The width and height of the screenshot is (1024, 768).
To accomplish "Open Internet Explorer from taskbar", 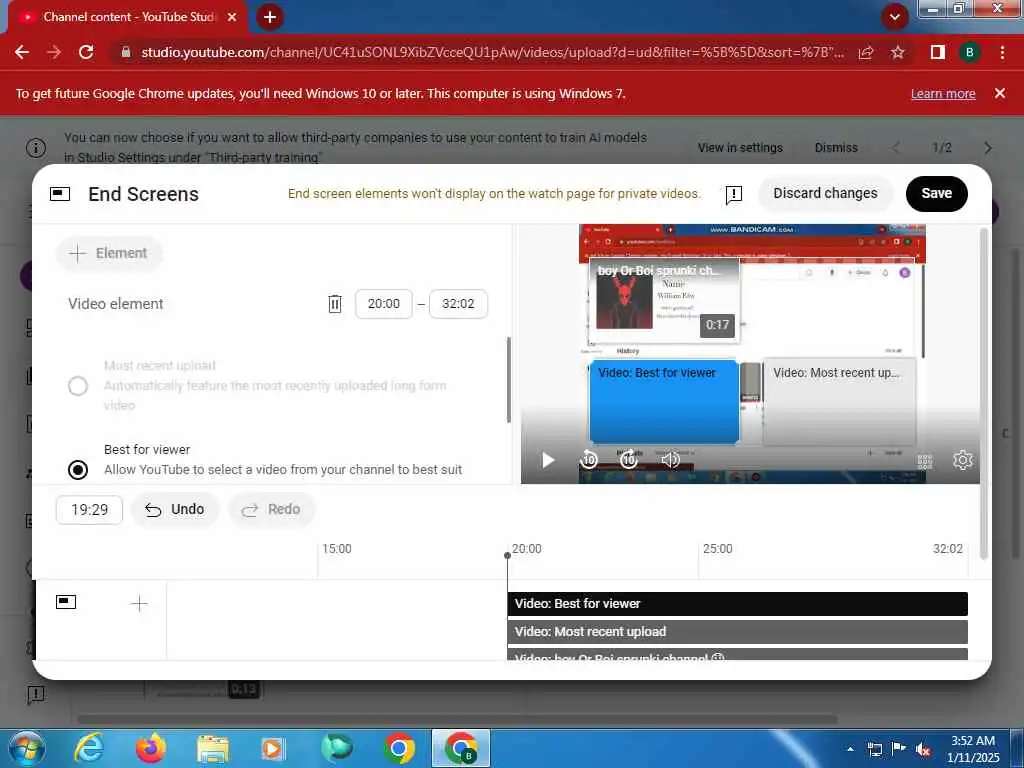I will click(89, 748).
